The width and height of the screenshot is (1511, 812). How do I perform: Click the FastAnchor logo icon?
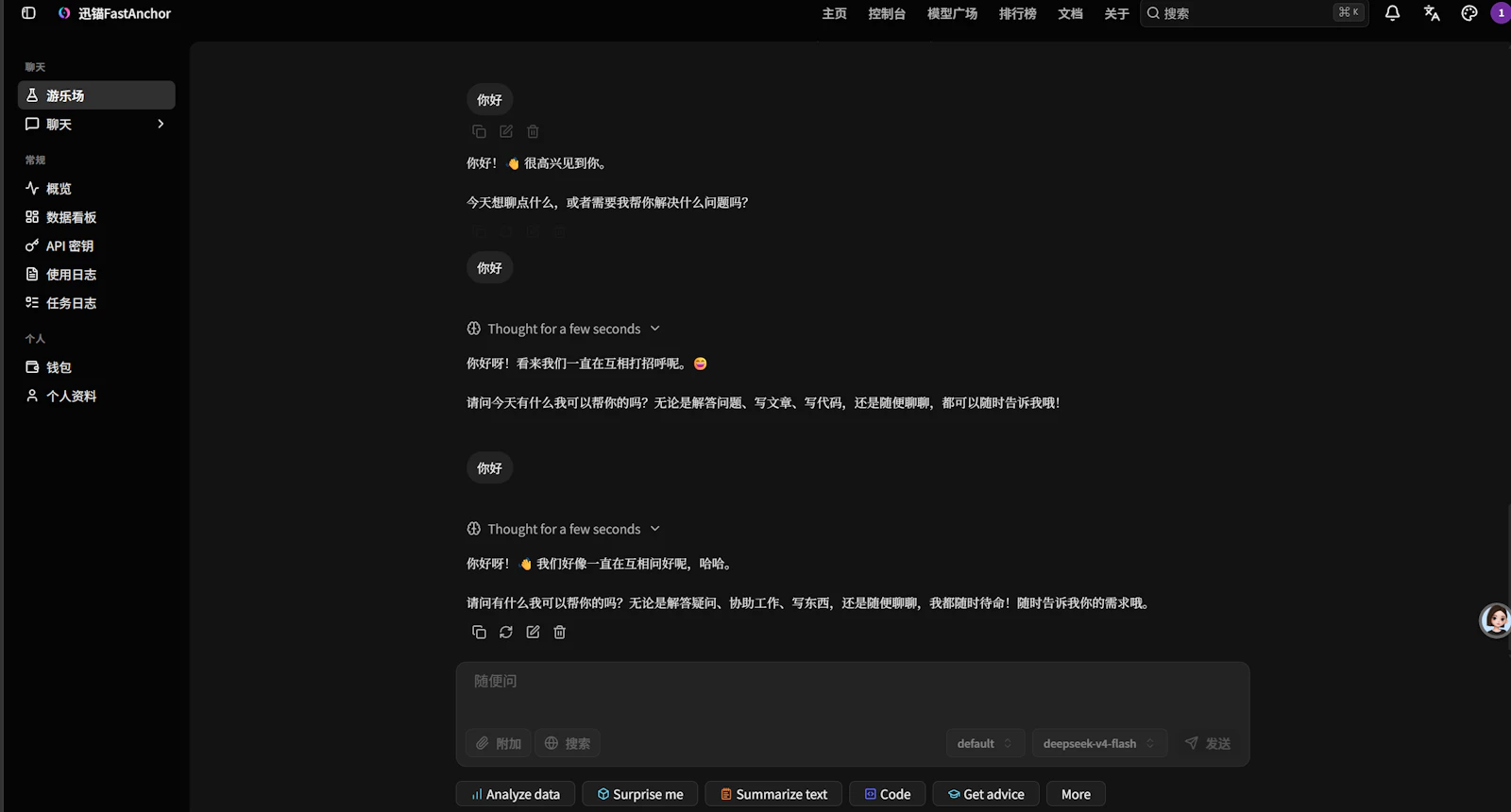click(x=64, y=13)
